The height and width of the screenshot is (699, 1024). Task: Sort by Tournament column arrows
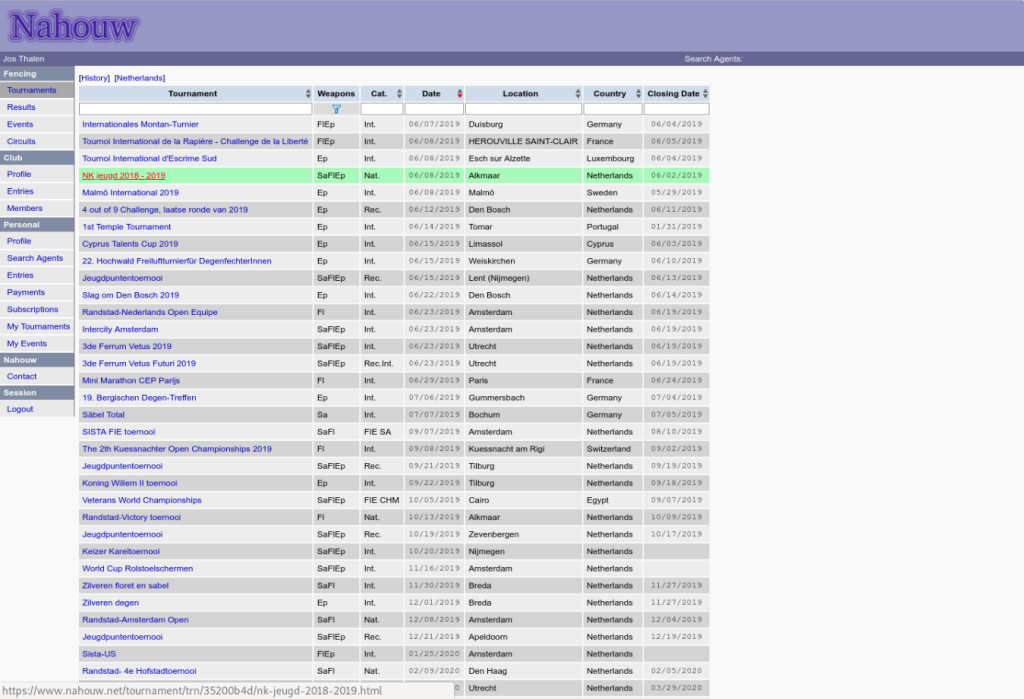coord(308,94)
